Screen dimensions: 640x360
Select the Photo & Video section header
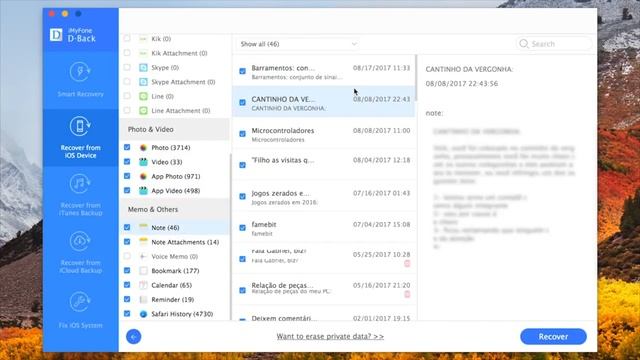[174, 129]
